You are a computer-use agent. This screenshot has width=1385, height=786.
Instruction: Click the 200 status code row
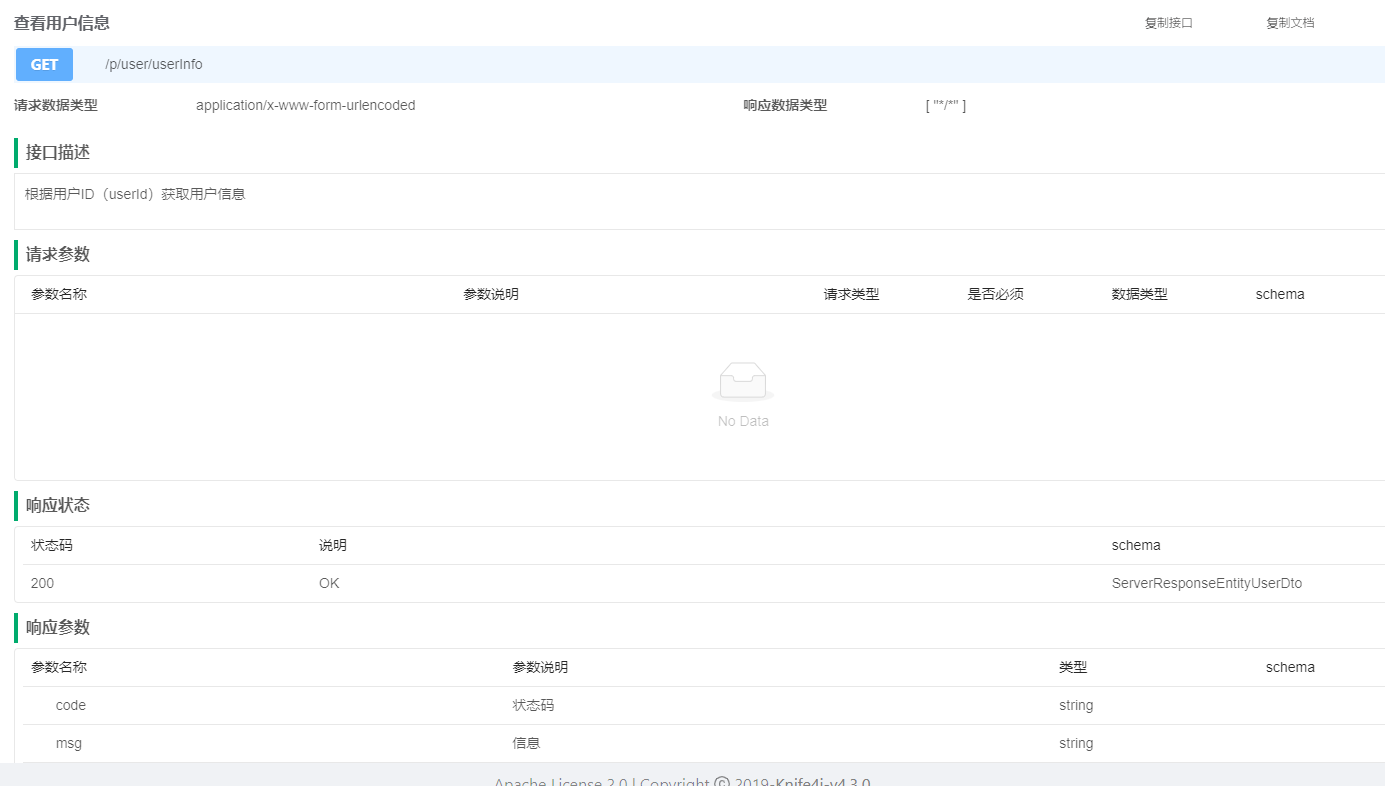point(43,583)
